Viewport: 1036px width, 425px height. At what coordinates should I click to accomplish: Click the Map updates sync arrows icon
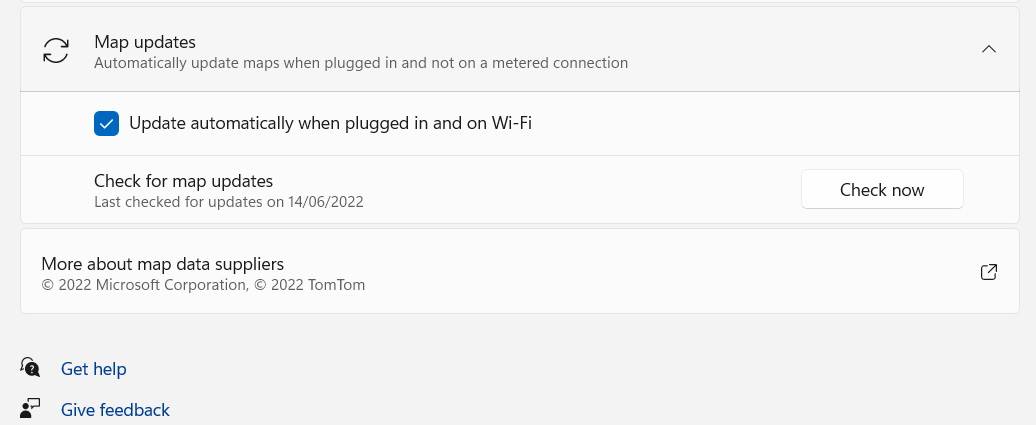point(56,51)
